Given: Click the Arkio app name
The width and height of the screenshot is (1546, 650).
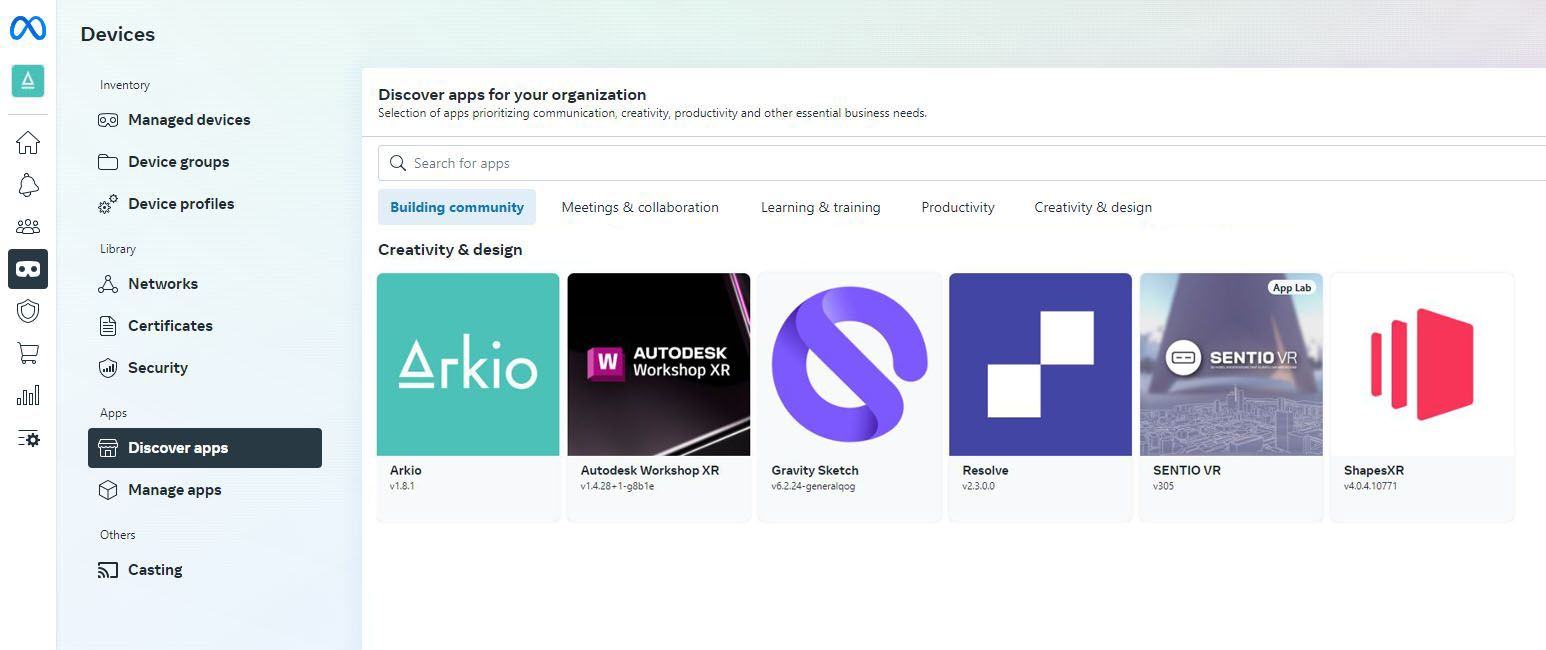Looking at the screenshot, I should [406, 470].
